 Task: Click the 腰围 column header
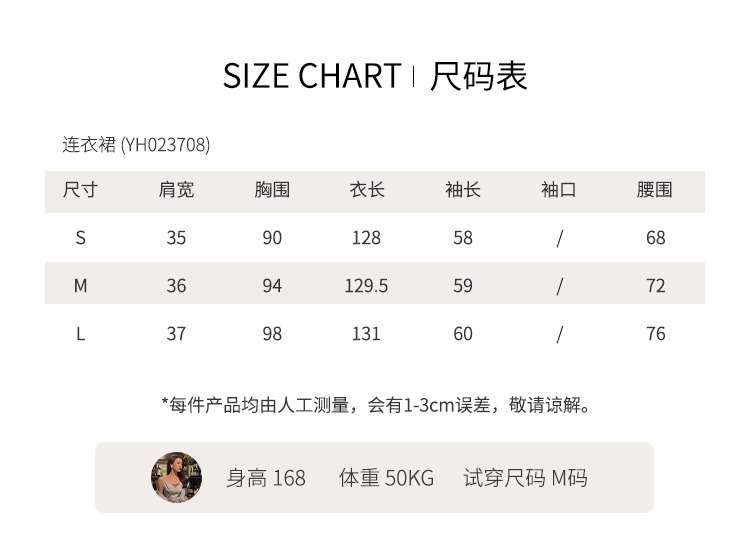pos(655,190)
